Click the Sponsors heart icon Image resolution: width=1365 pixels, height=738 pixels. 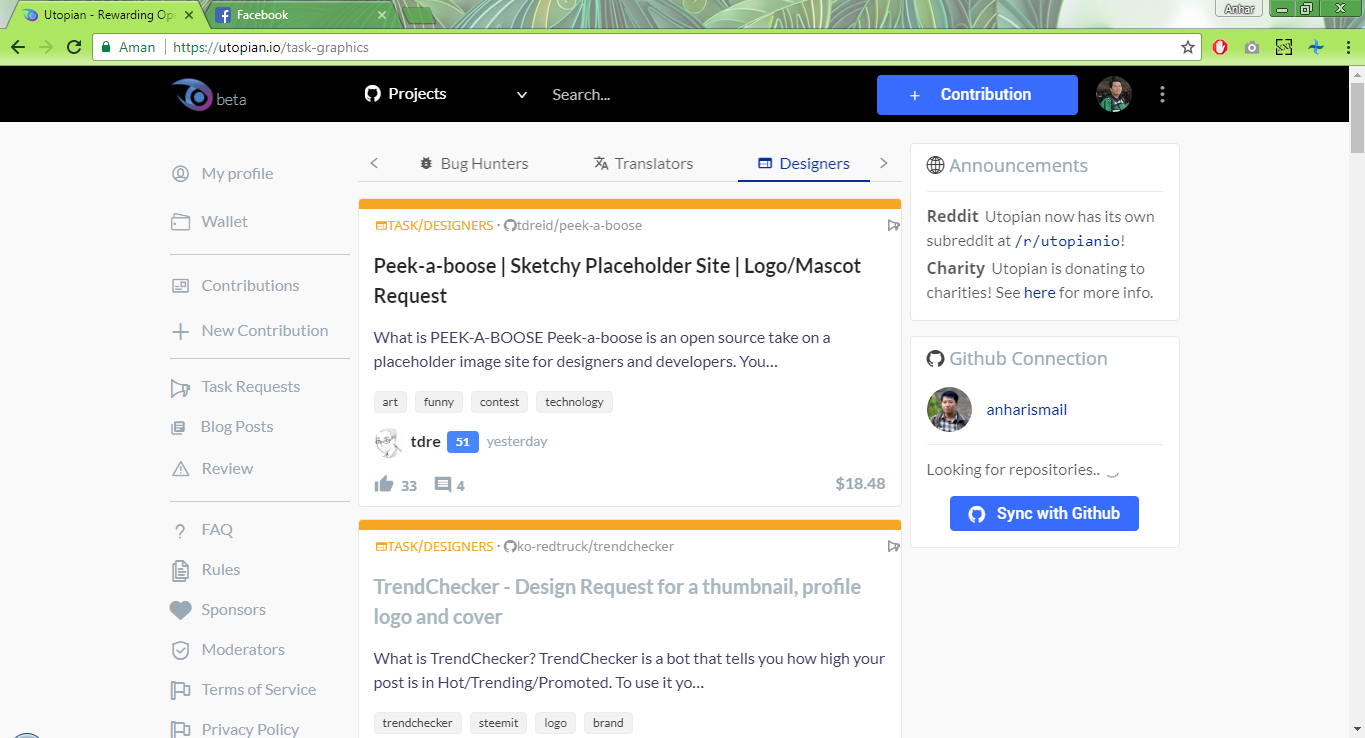180,610
